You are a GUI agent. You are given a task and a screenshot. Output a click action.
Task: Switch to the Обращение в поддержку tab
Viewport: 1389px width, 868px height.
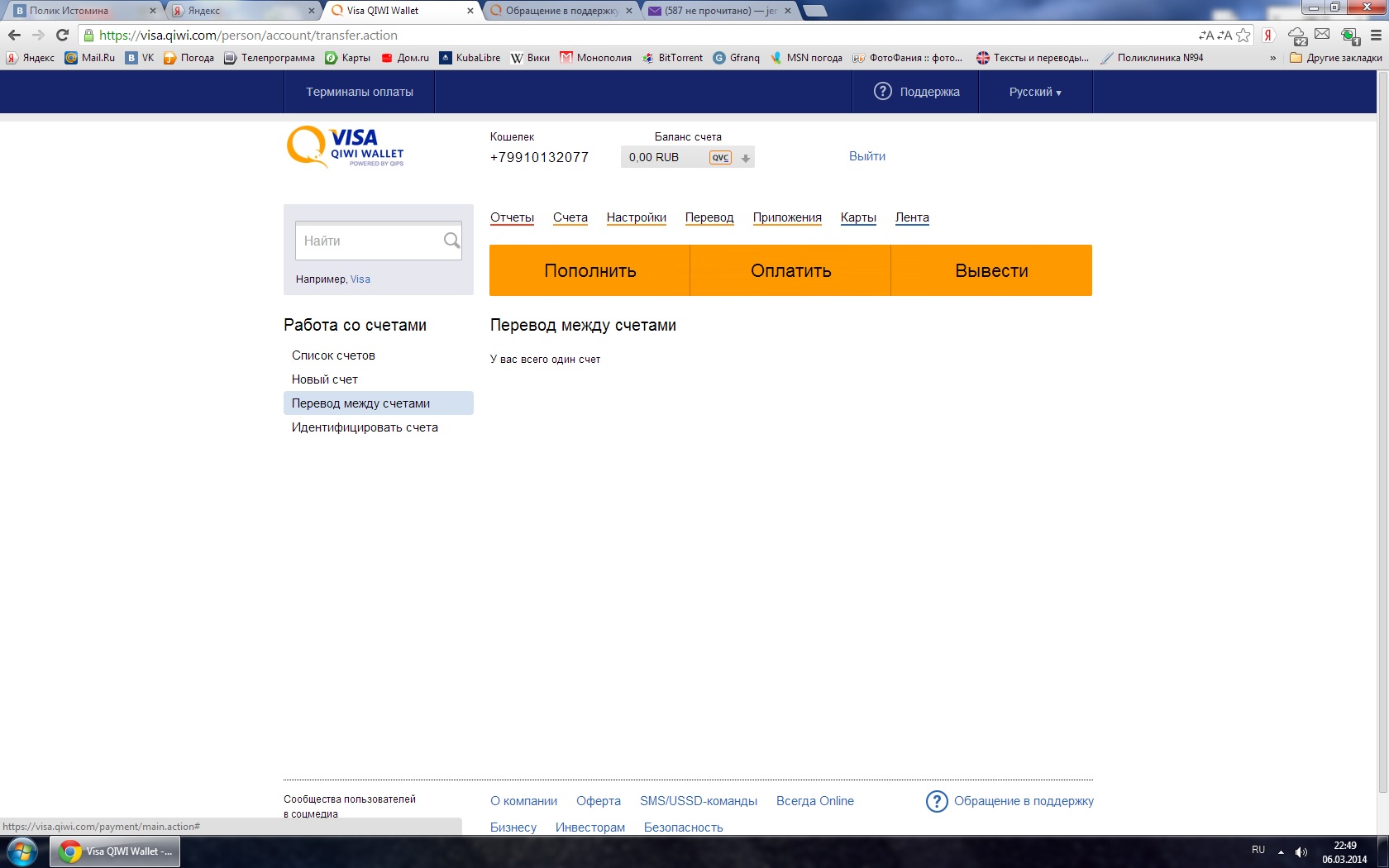point(561,11)
